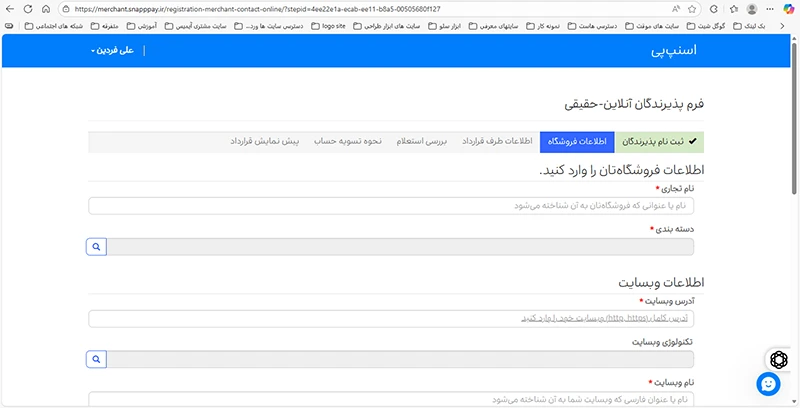This screenshot has height=408, width=800.
Task: Show more bookmarks with the chevron
Action: [783, 26]
